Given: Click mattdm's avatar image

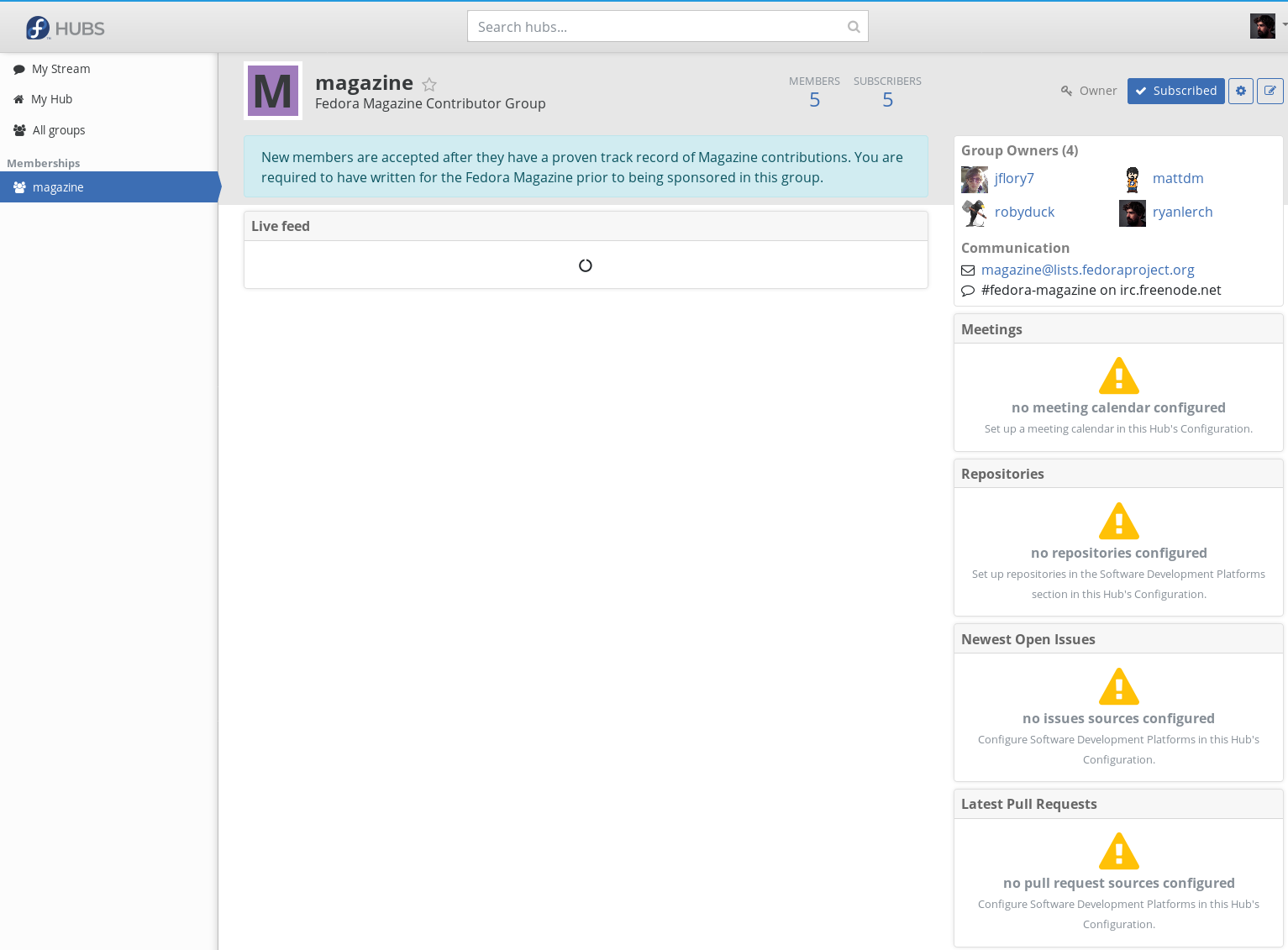Looking at the screenshot, I should tap(1133, 180).
